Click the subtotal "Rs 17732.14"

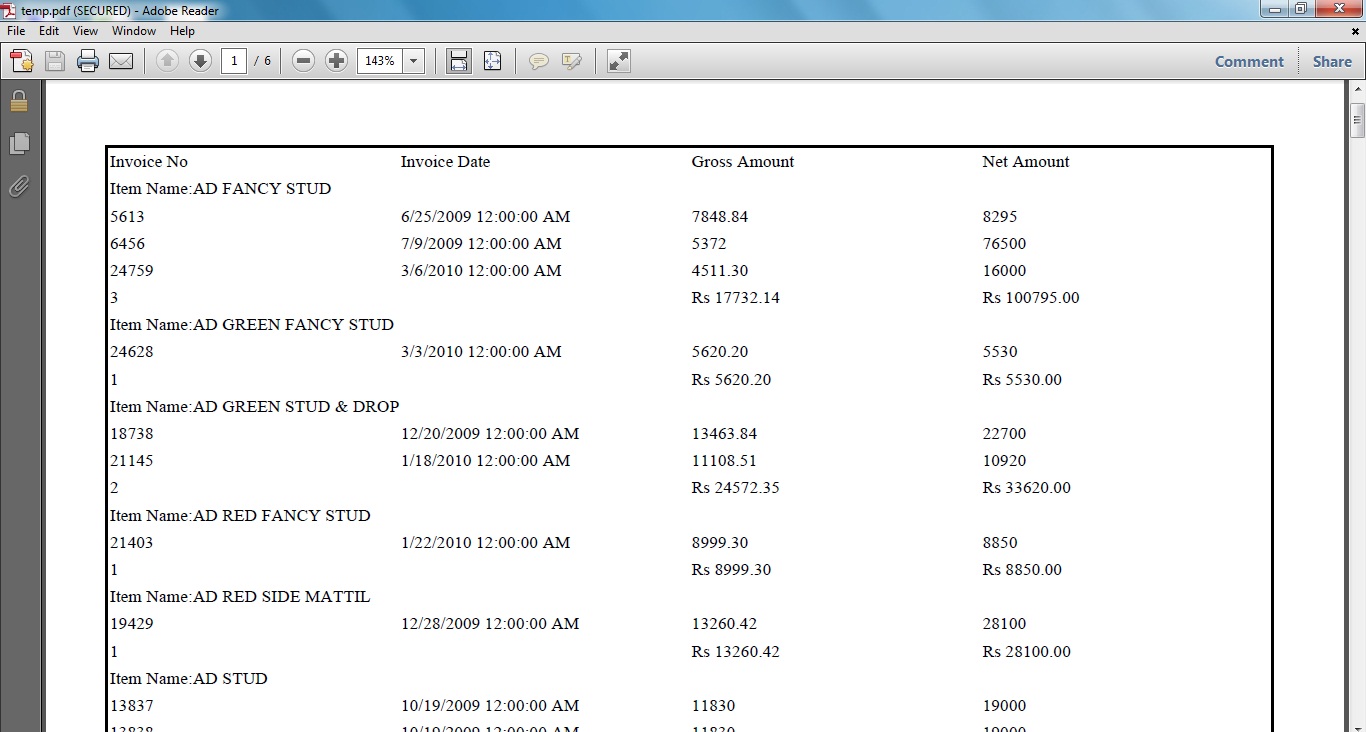click(x=736, y=298)
